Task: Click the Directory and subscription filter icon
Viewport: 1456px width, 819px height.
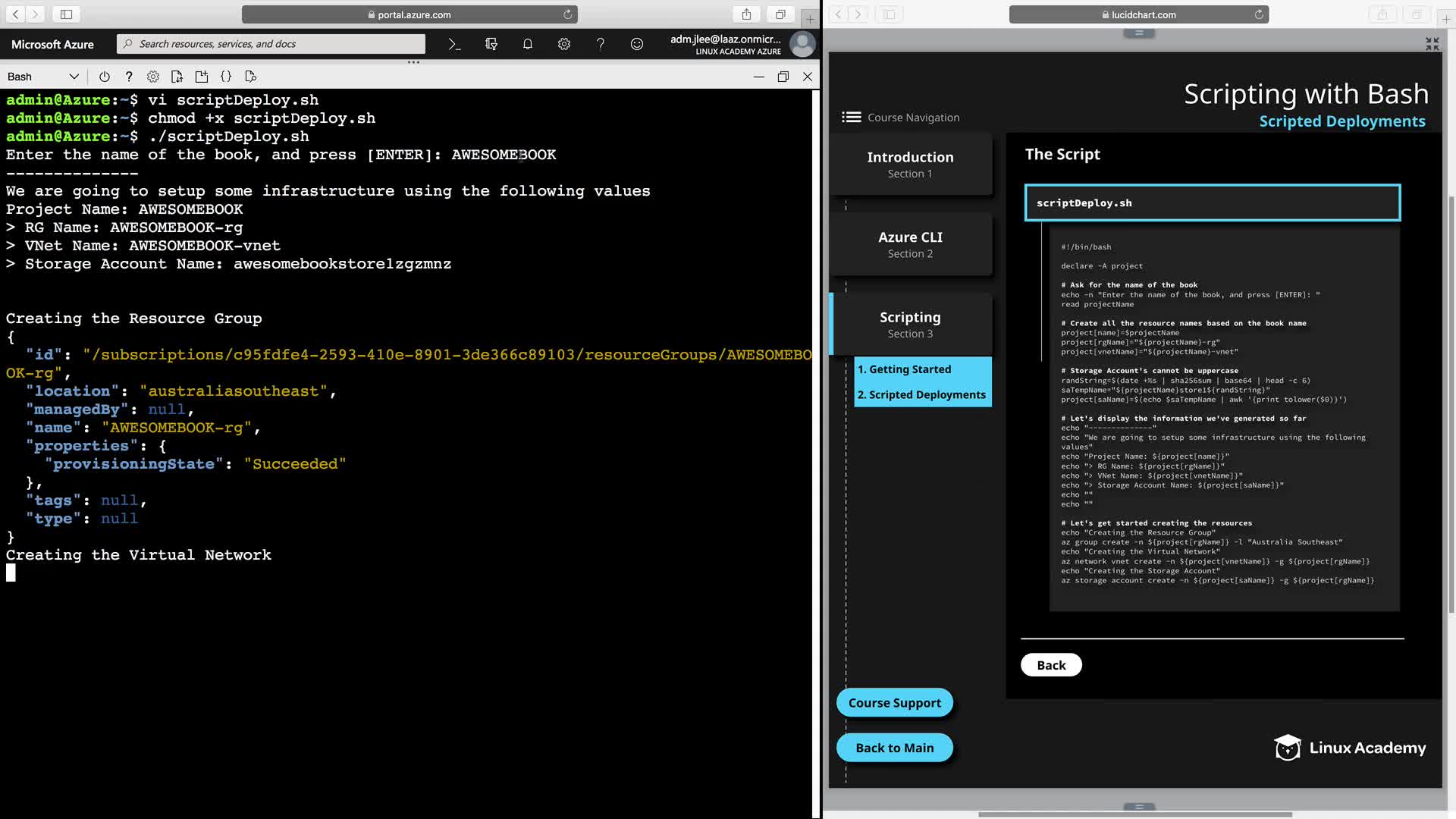Action: [491, 44]
